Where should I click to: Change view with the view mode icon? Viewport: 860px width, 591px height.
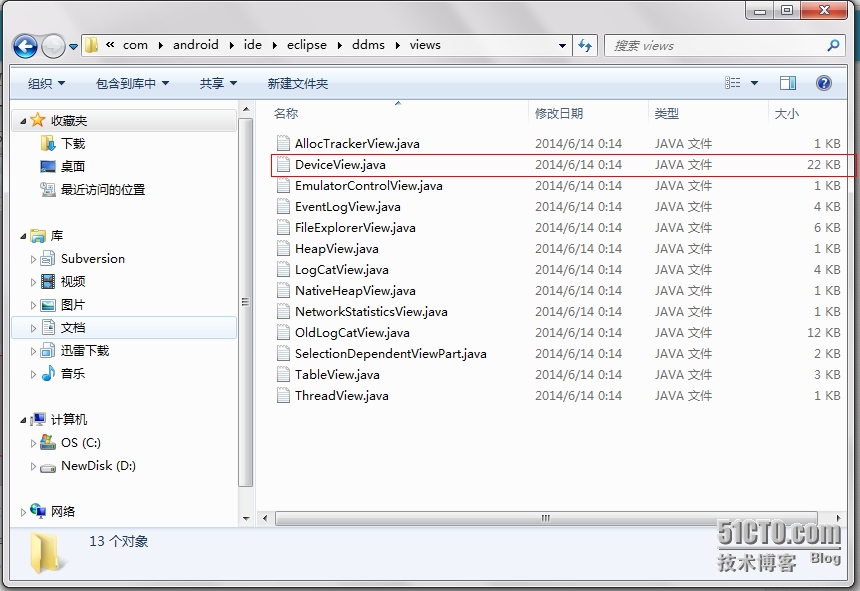[733, 83]
